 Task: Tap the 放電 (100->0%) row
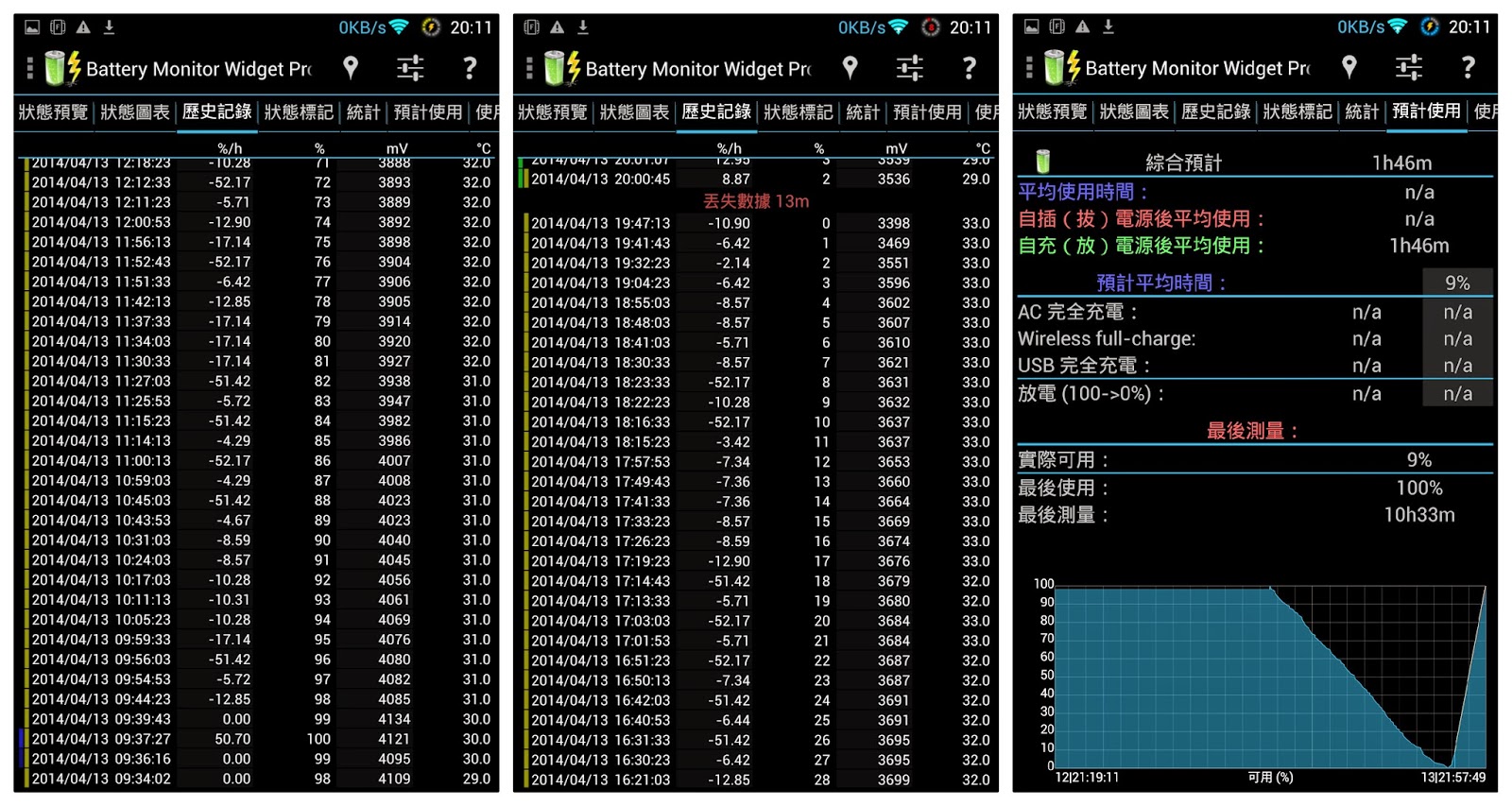click(x=1255, y=394)
